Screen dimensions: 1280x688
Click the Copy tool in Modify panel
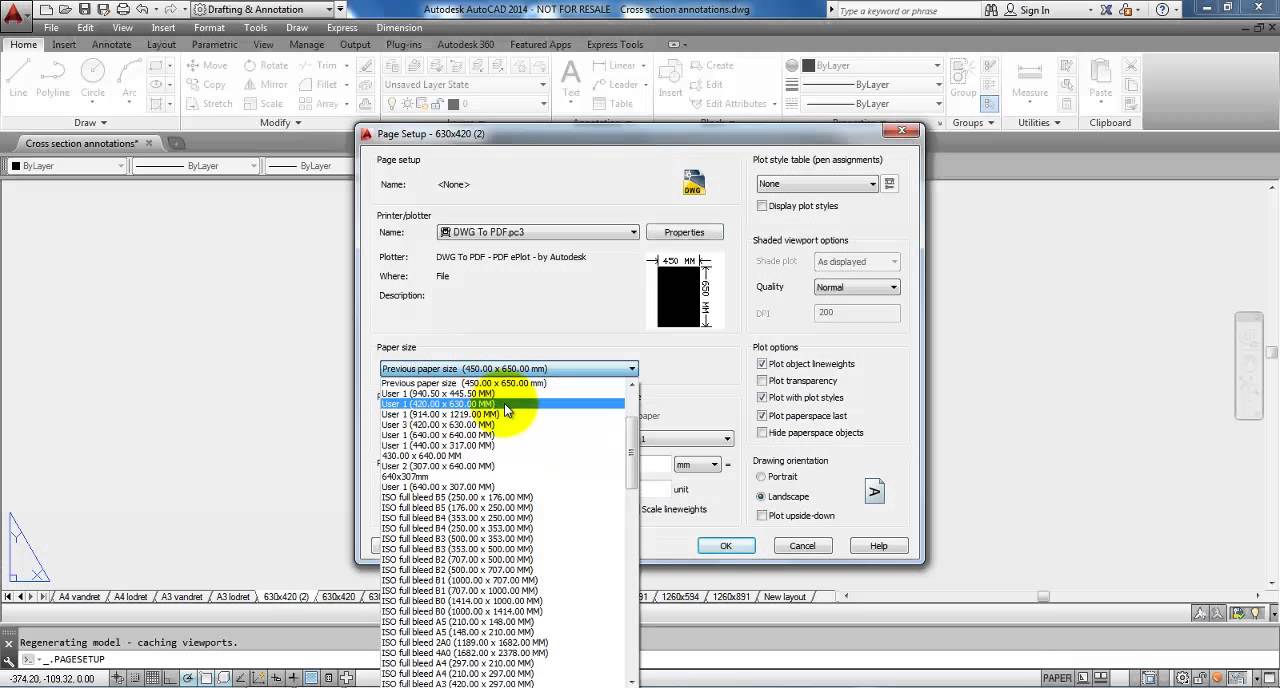[207, 85]
